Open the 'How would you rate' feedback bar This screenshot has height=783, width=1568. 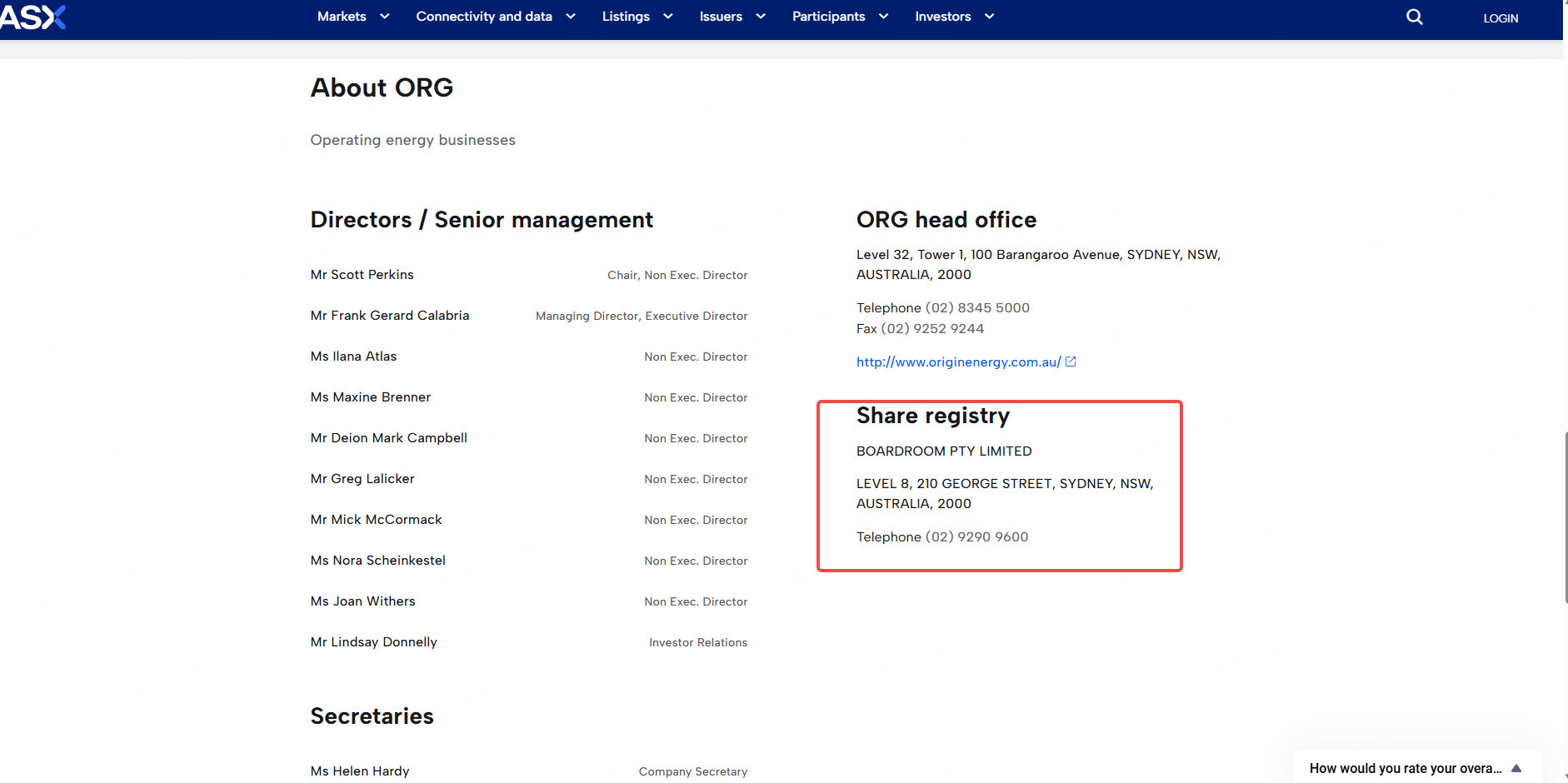coord(1416,768)
